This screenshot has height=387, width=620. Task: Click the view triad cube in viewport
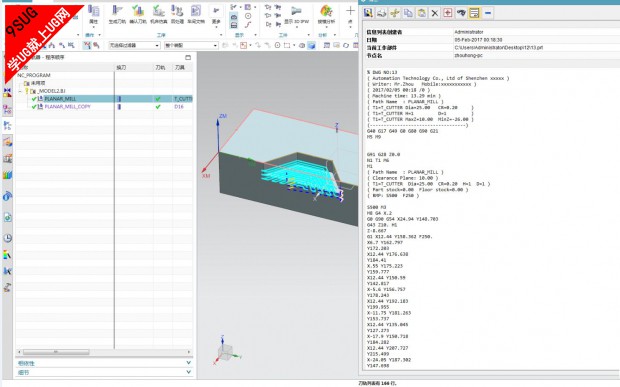click(x=225, y=352)
